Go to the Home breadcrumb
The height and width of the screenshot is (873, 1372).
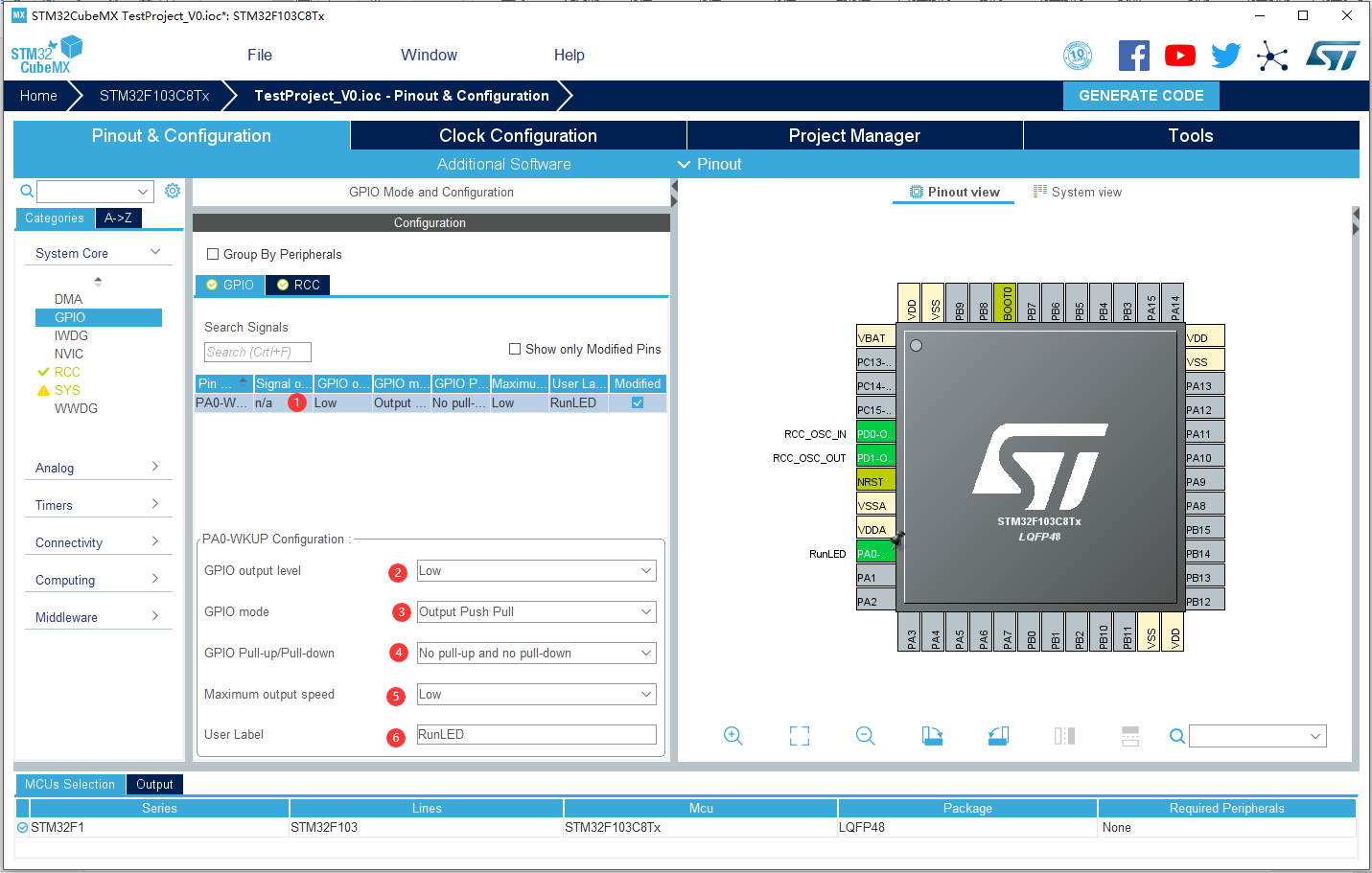38,96
